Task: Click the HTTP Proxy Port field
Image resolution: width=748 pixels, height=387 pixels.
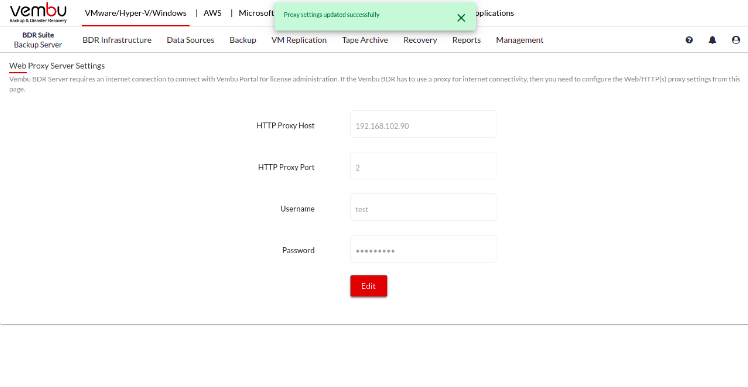Action: point(423,166)
